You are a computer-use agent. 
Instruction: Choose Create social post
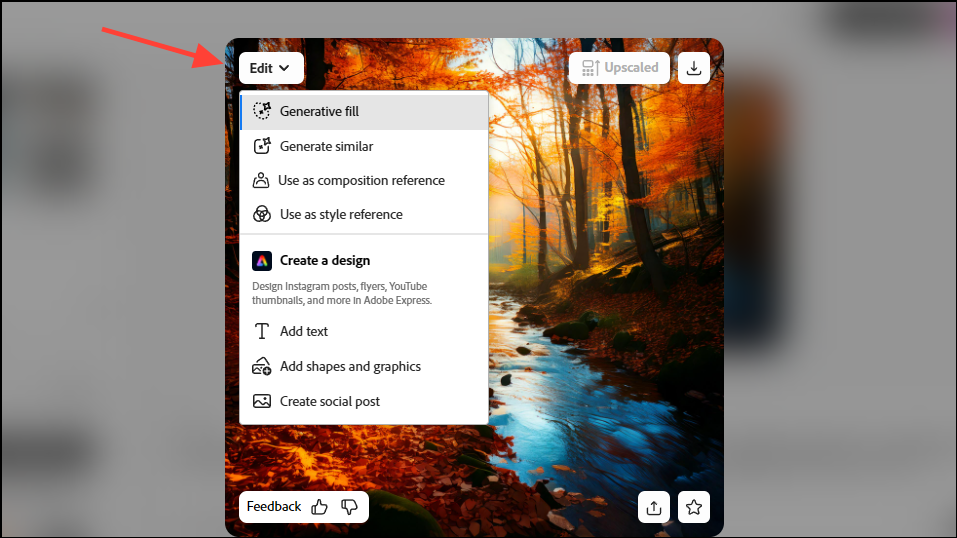364,401
